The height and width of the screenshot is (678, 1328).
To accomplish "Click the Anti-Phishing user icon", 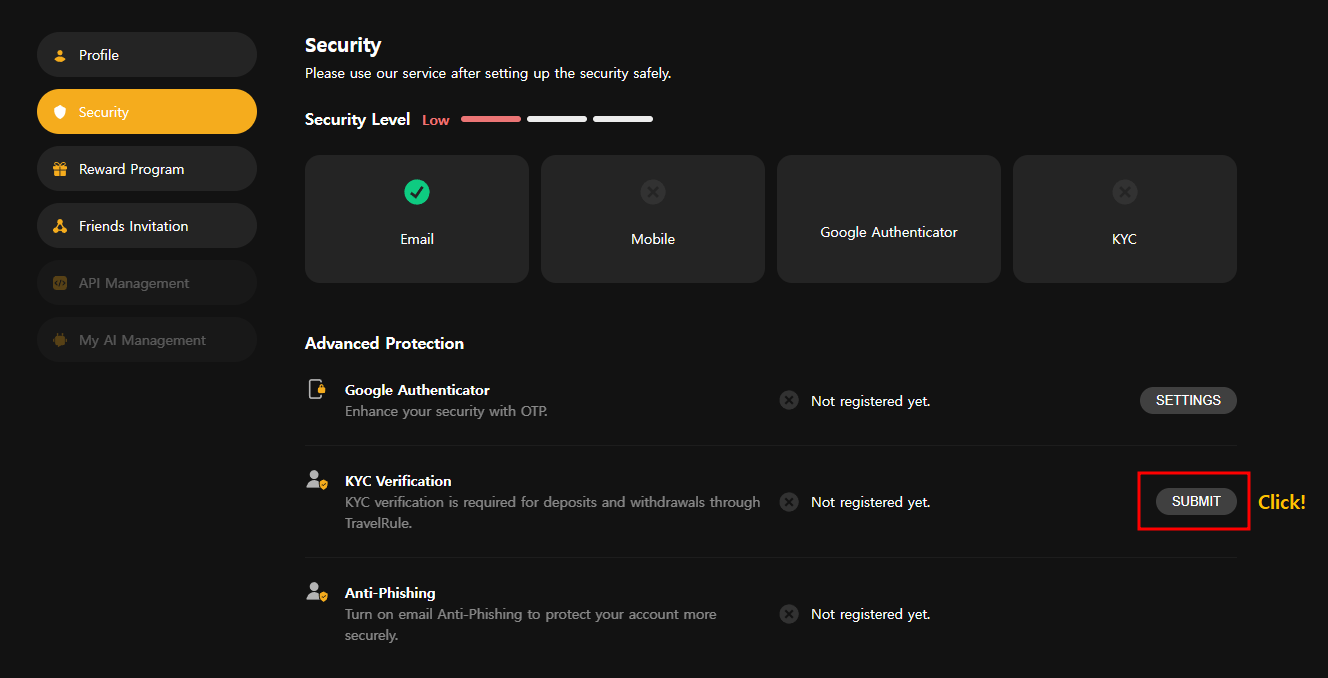I will point(317,591).
